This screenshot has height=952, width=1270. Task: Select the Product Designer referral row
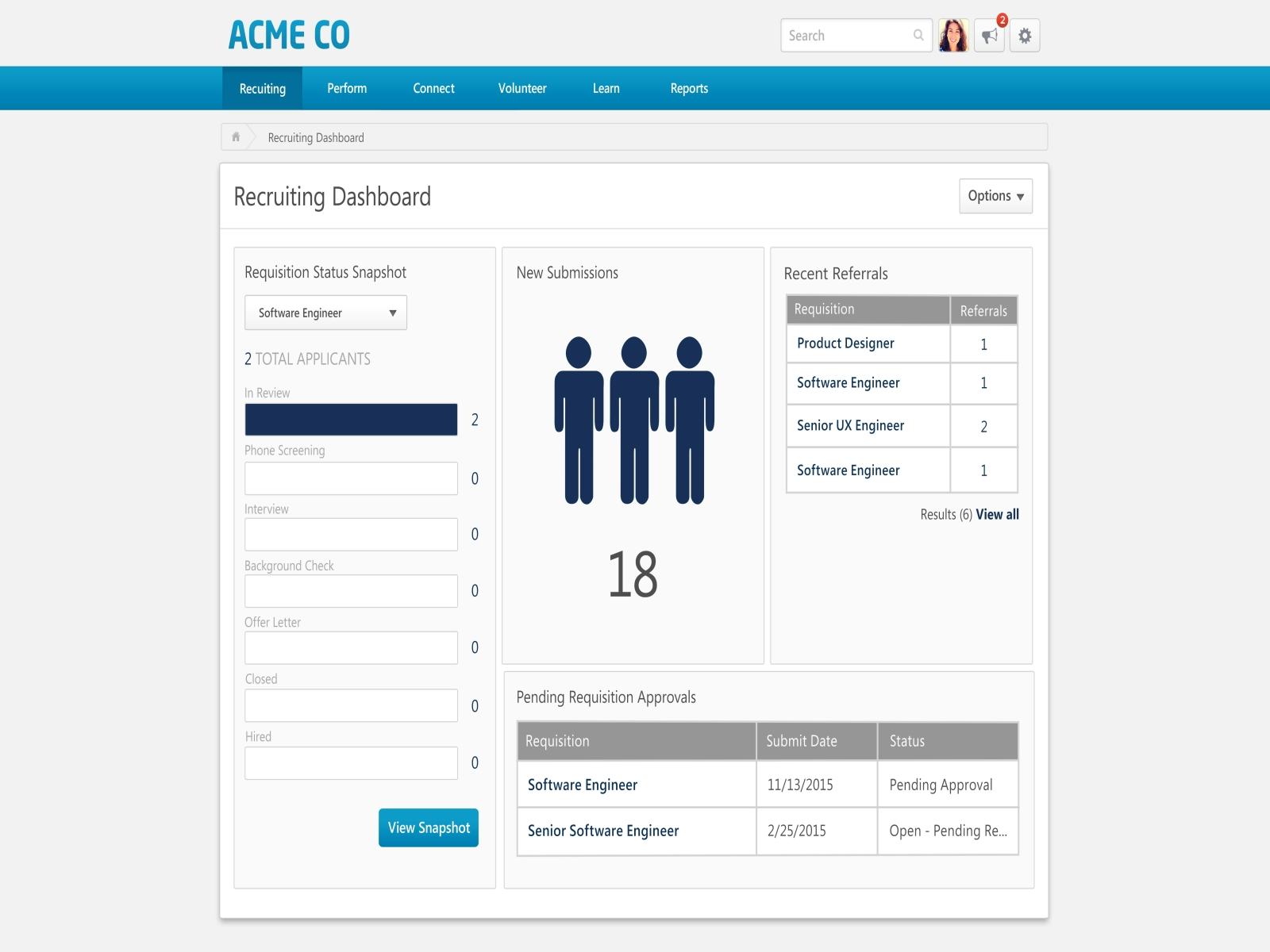tap(845, 344)
